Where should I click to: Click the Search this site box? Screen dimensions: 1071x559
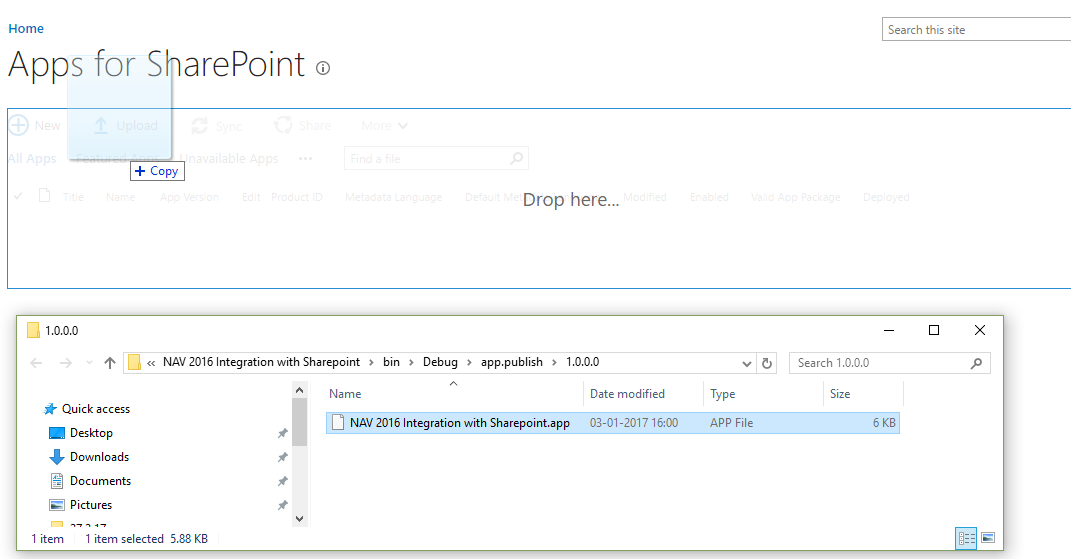pyautogui.click(x=976, y=29)
